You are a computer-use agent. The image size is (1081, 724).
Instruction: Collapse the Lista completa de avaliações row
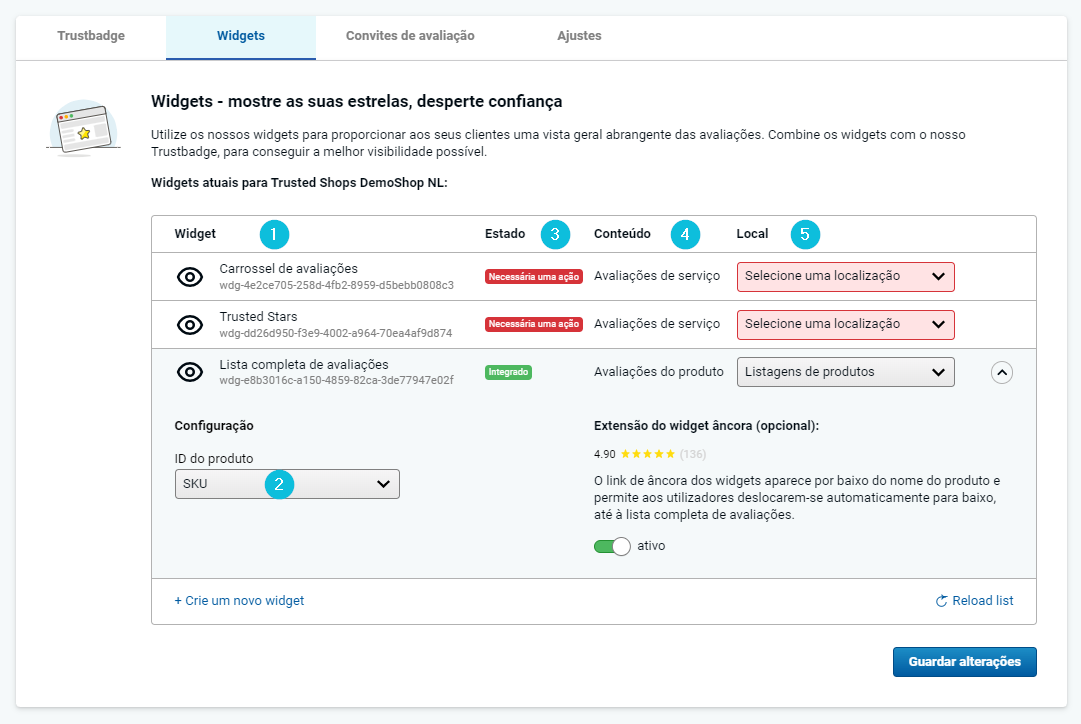1001,372
